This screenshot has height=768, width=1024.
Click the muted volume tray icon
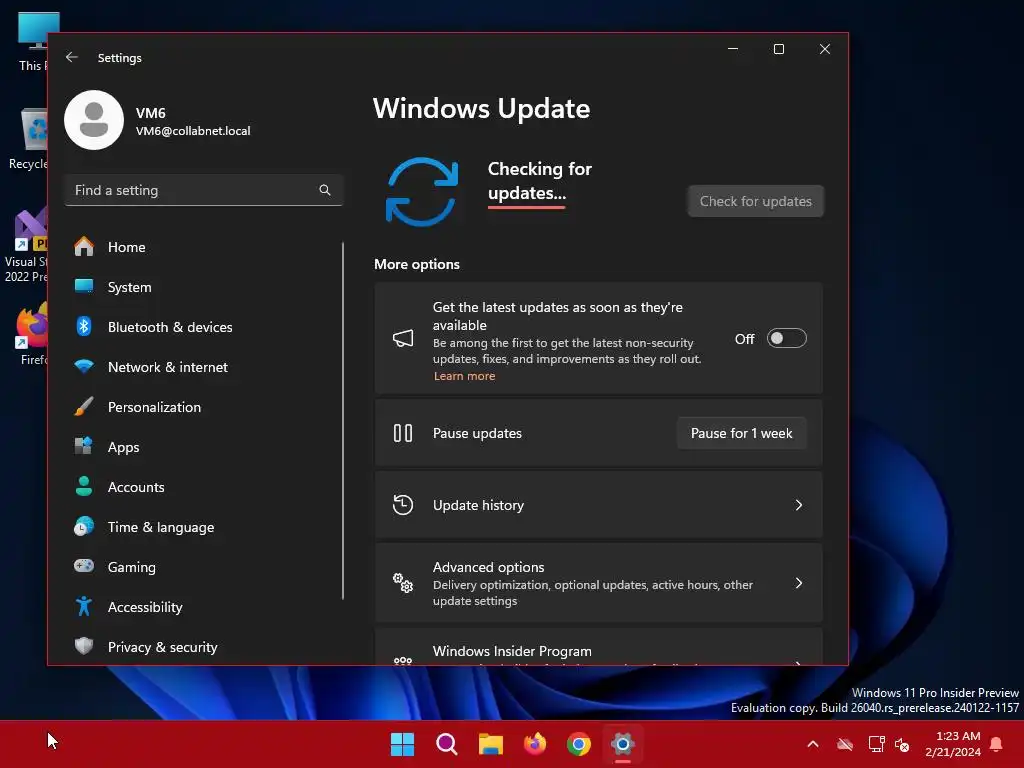pos(903,744)
